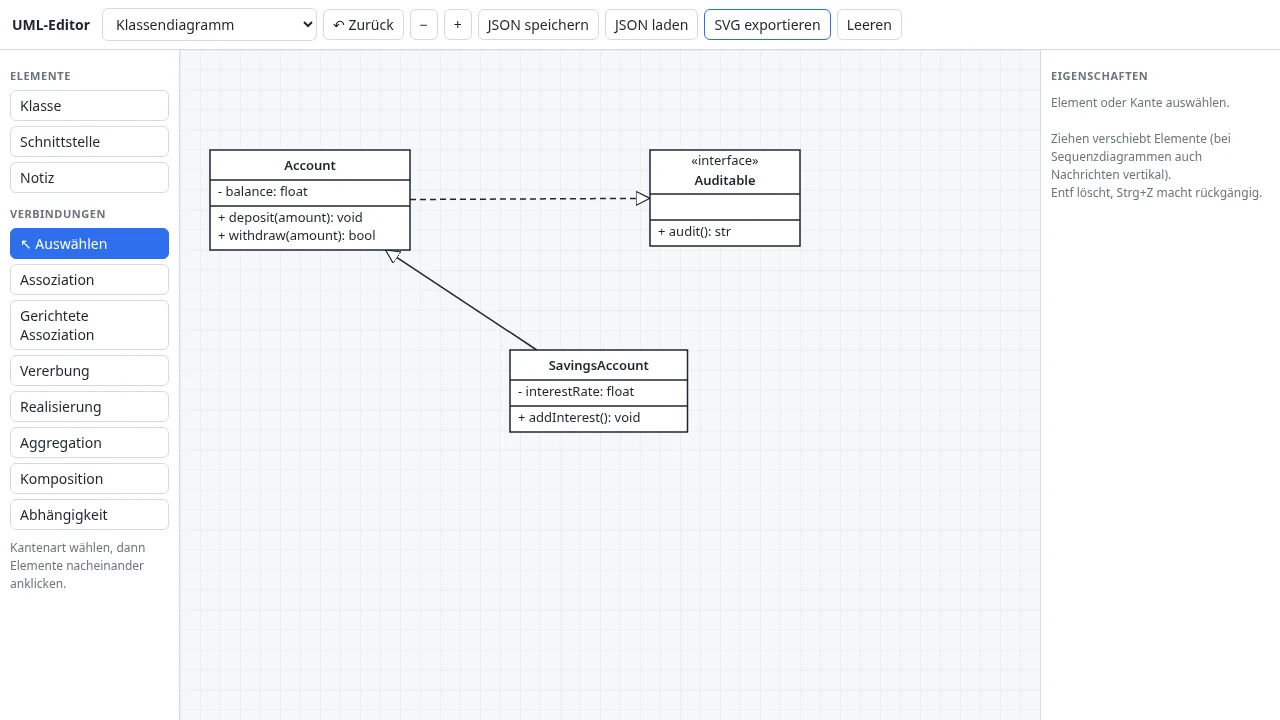Choose the Vererbung connection tool

click(x=89, y=371)
